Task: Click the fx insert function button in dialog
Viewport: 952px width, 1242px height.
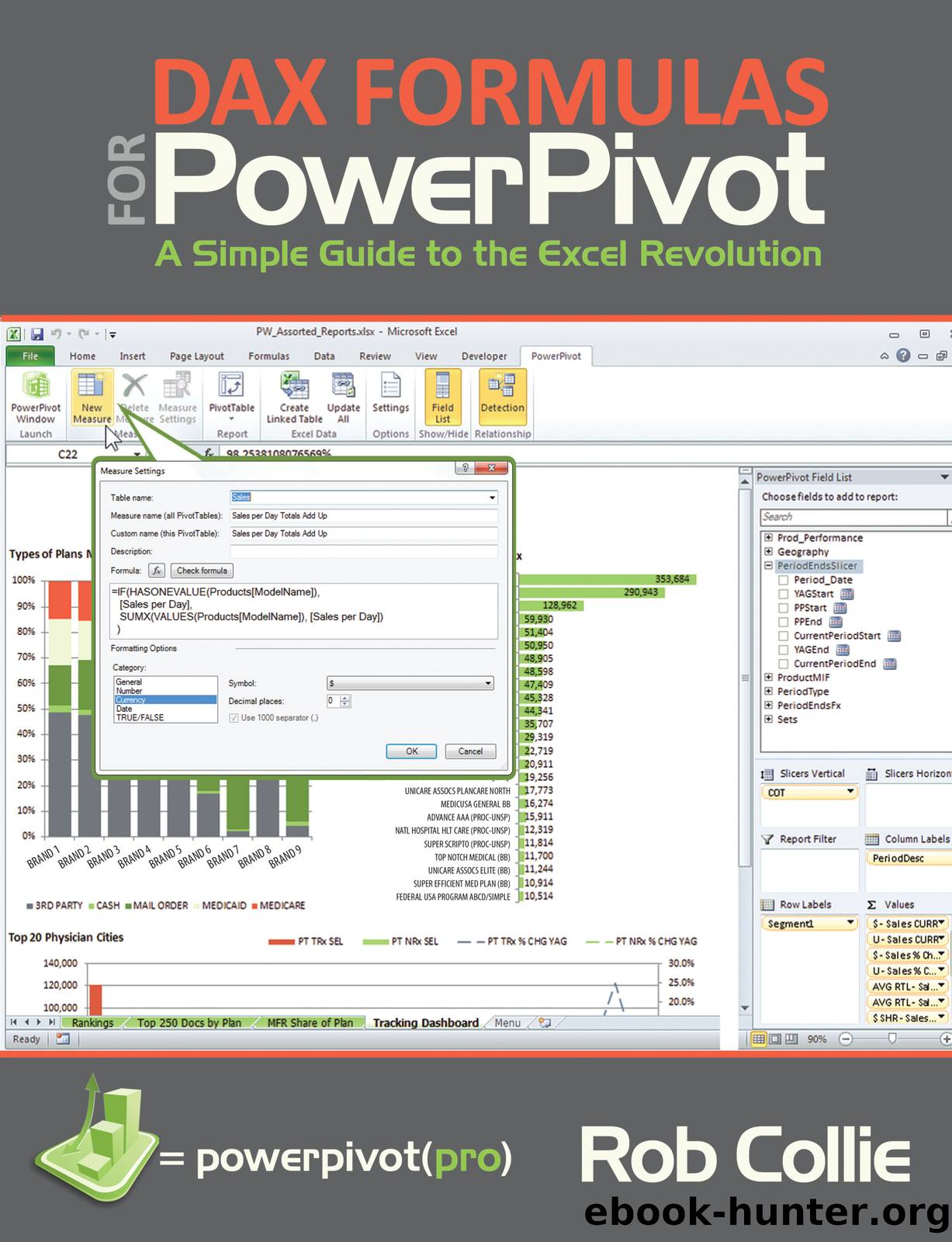Action: click(157, 571)
